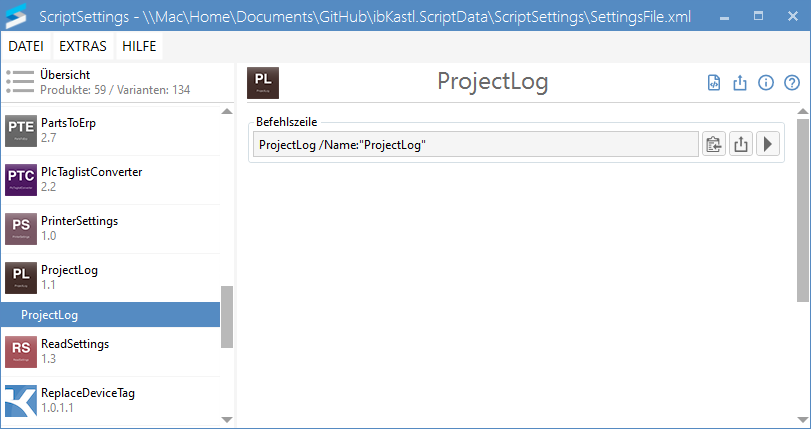Run the ProjectLog command
This screenshot has height=429, width=811.
click(768, 145)
